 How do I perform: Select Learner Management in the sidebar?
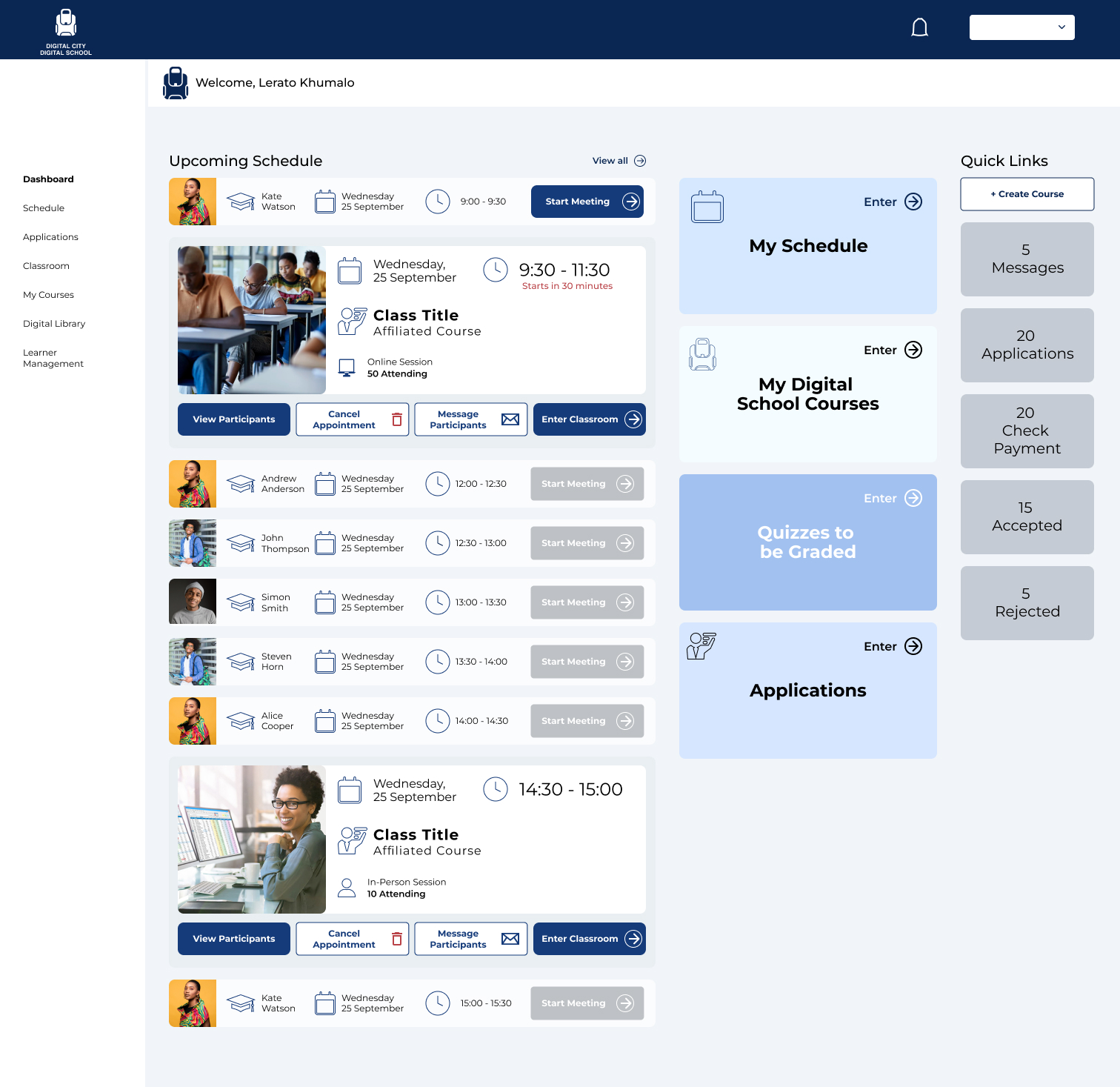coord(53,358)
